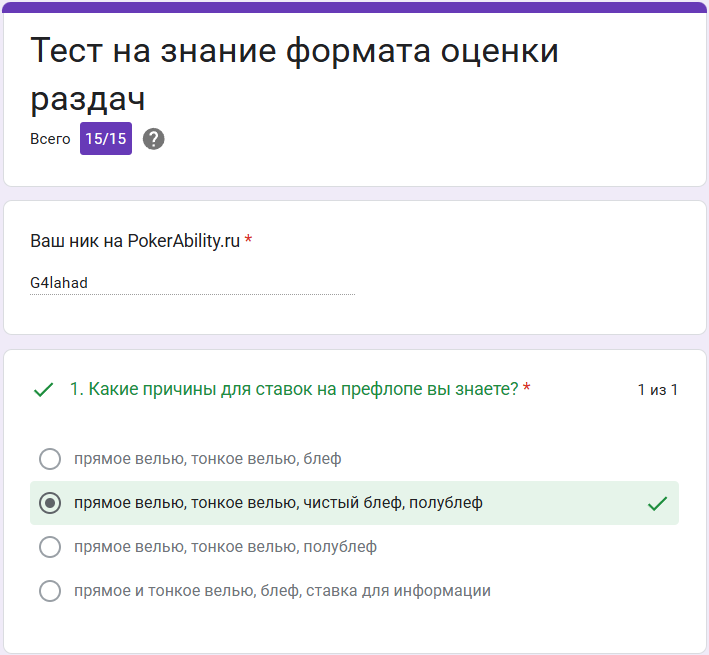Select radio ending with 'чистый блеф, полублеф'
This screenshot has width=709, height=655.
(x=50, y=503)
